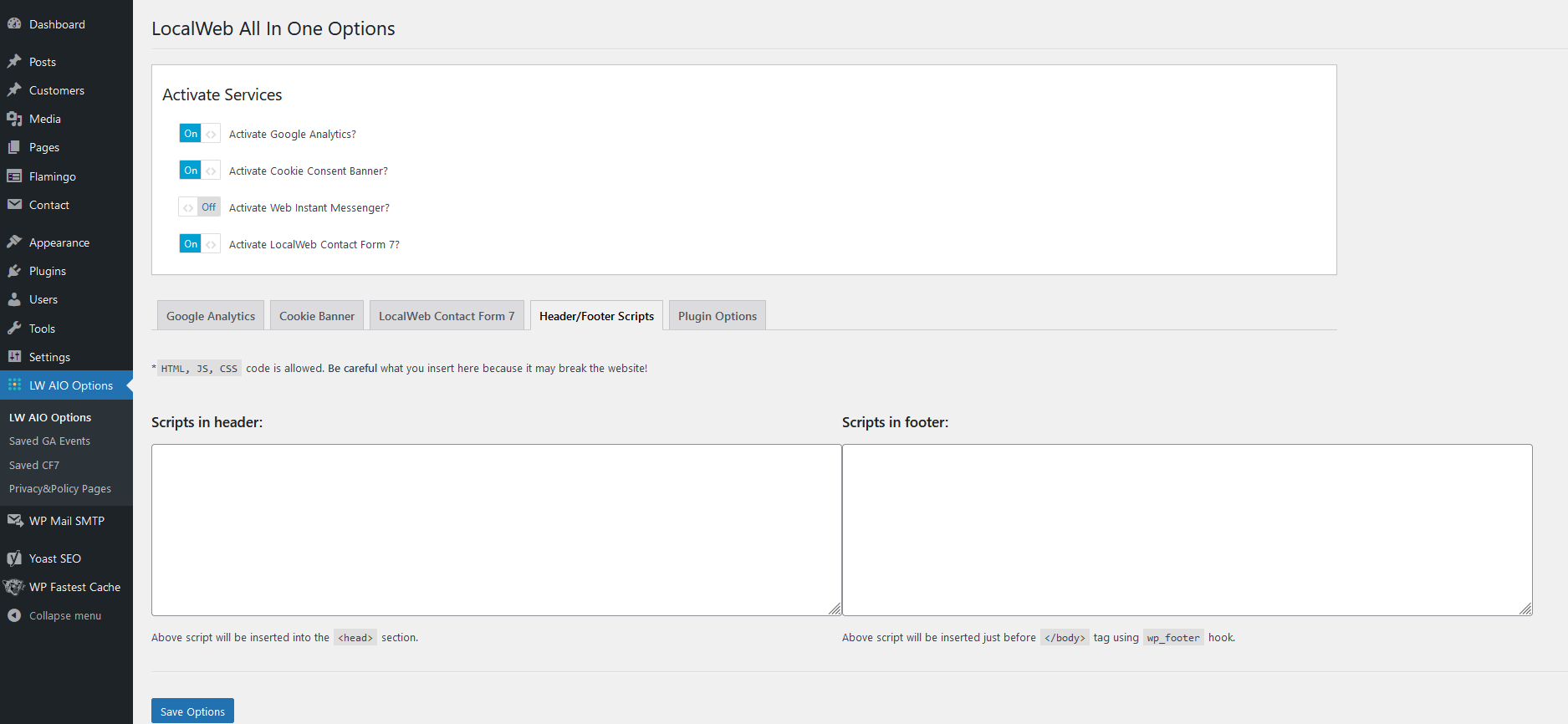Click the Plugins plug icon
Viewport: 1568px width, 724px height.
[x=14, y=271]
